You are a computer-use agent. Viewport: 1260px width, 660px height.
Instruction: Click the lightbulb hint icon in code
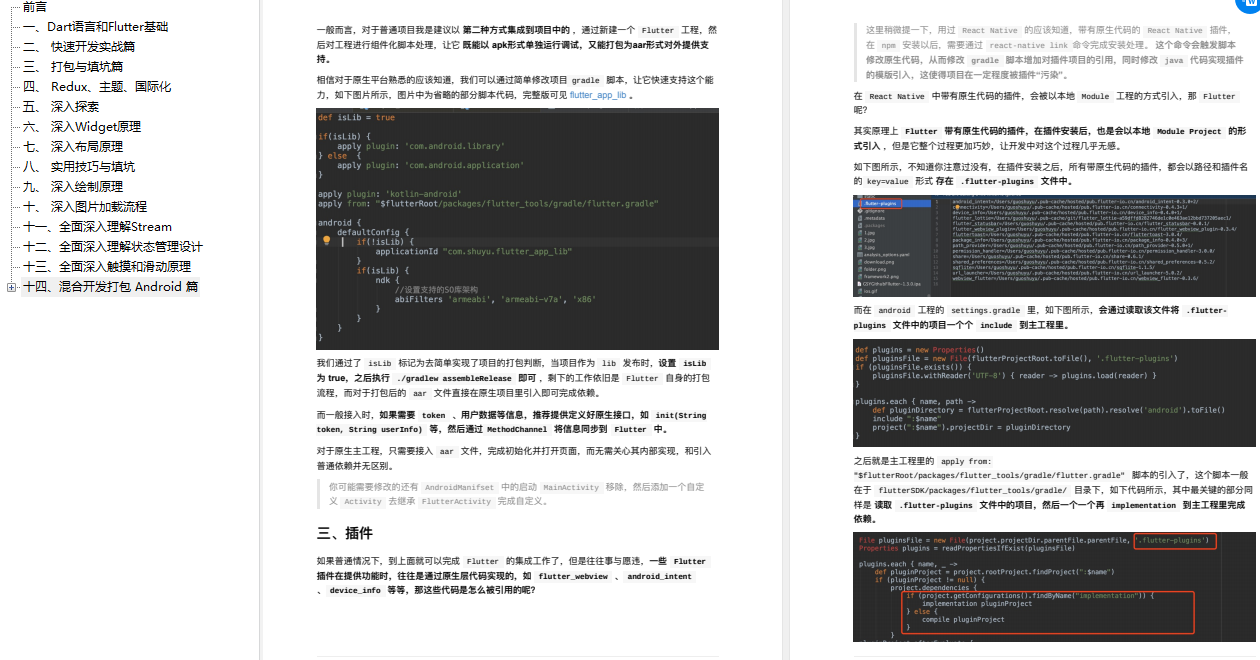point(326,241)
